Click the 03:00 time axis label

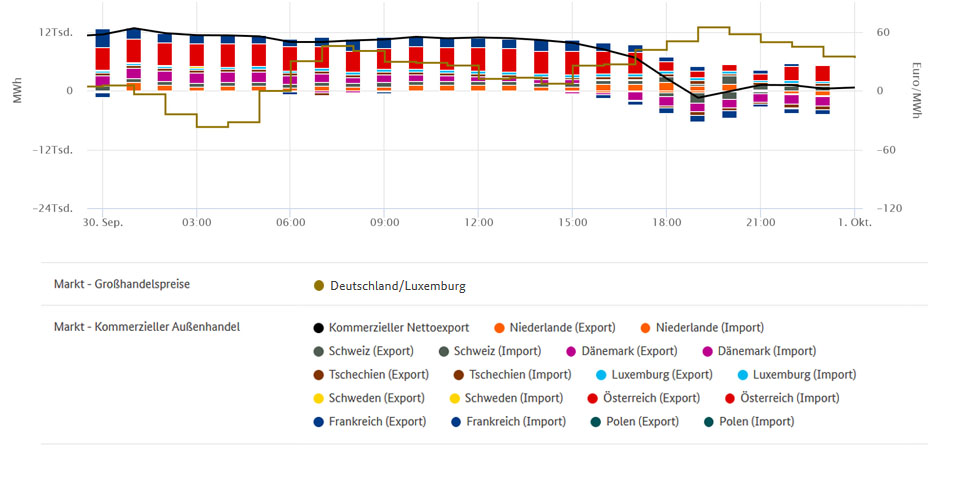(197, 222)
